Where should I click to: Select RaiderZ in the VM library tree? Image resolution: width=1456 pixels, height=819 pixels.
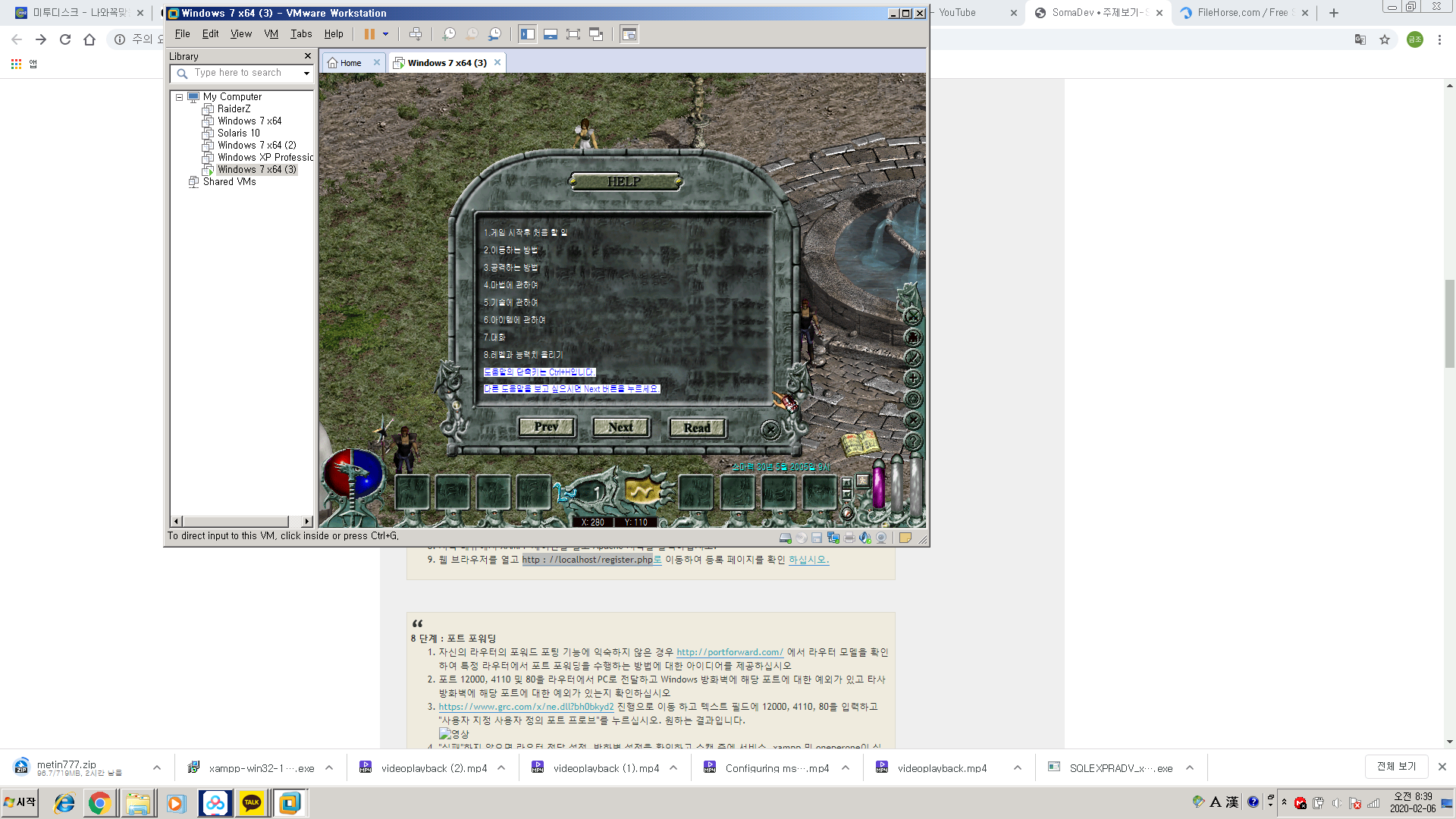pos(233,108)
